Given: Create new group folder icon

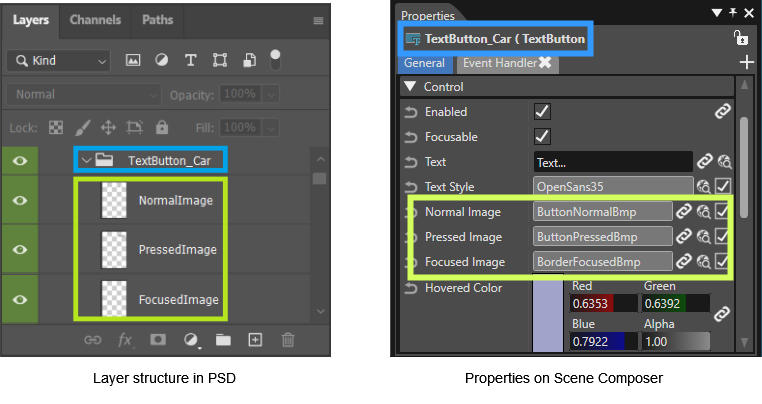Looking at the screenshot, I should tap(223, 339).
